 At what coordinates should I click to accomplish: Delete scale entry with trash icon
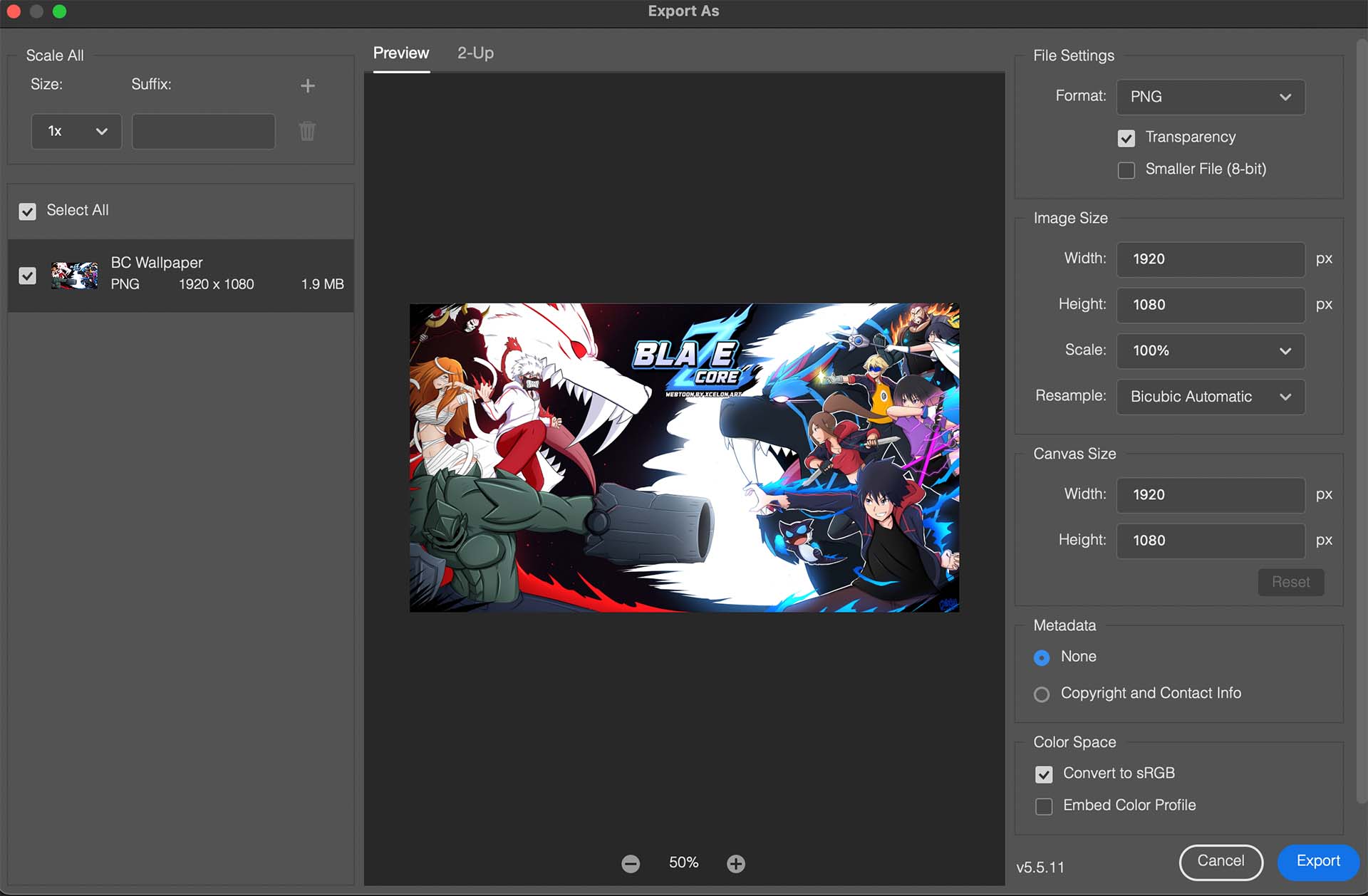(x=307, y=131)
